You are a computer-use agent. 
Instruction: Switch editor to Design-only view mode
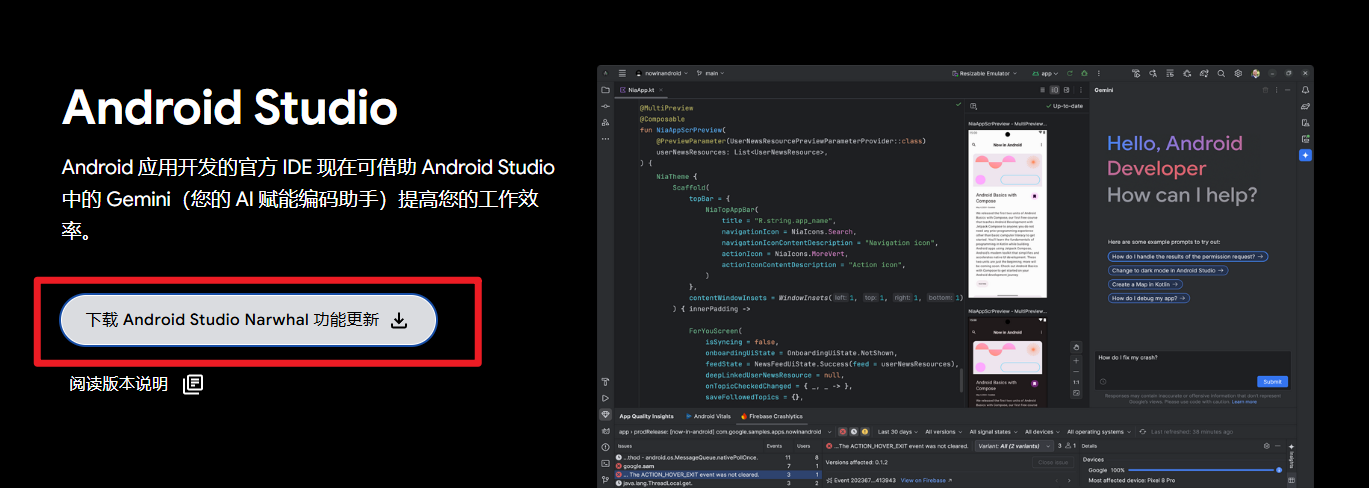click(1066, 90)
